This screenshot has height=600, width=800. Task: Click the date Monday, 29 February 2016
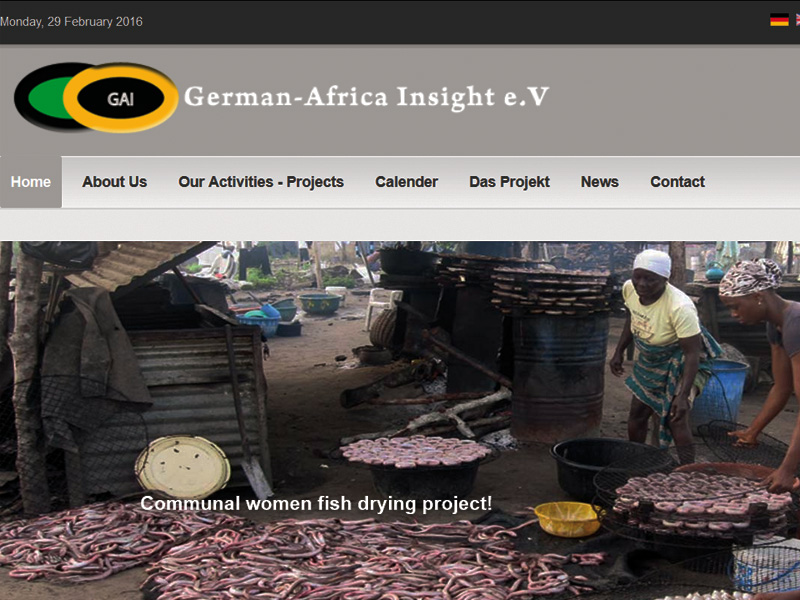click(71, 22)
